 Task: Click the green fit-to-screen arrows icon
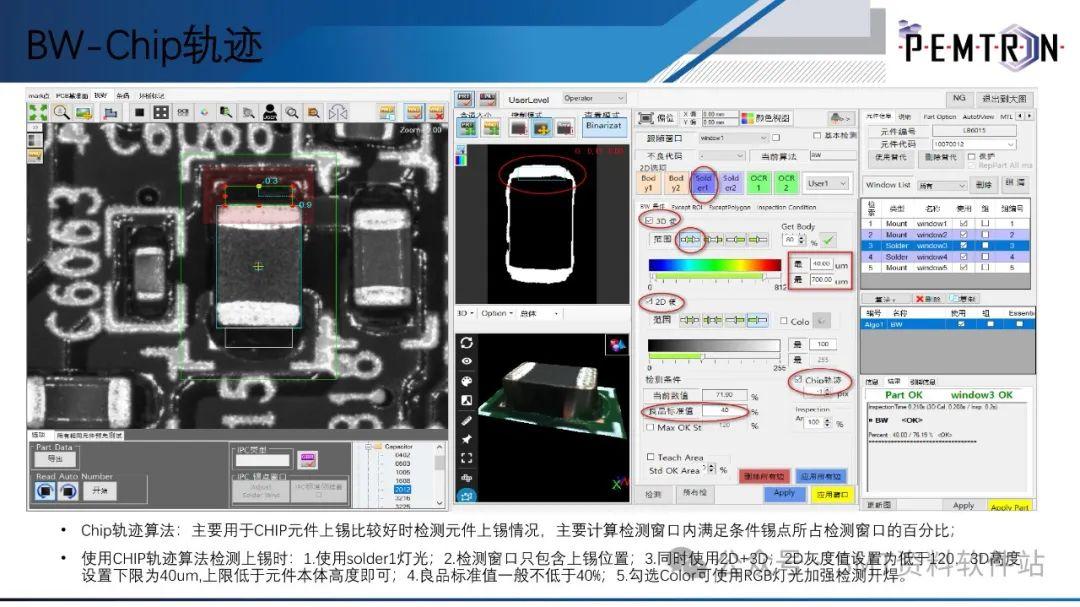pos(39,111)
